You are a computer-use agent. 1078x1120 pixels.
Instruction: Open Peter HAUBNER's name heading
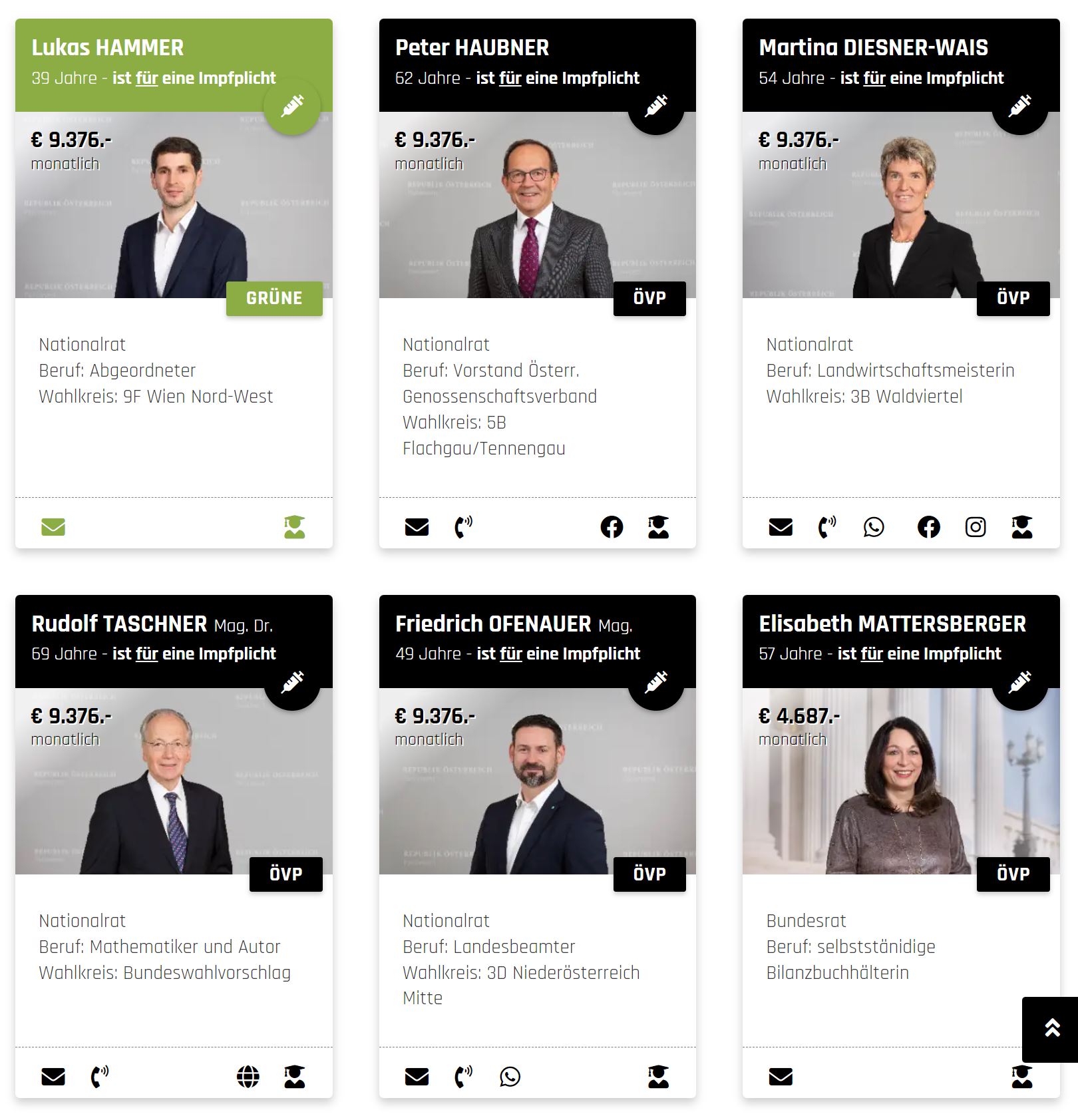point(472,48)
